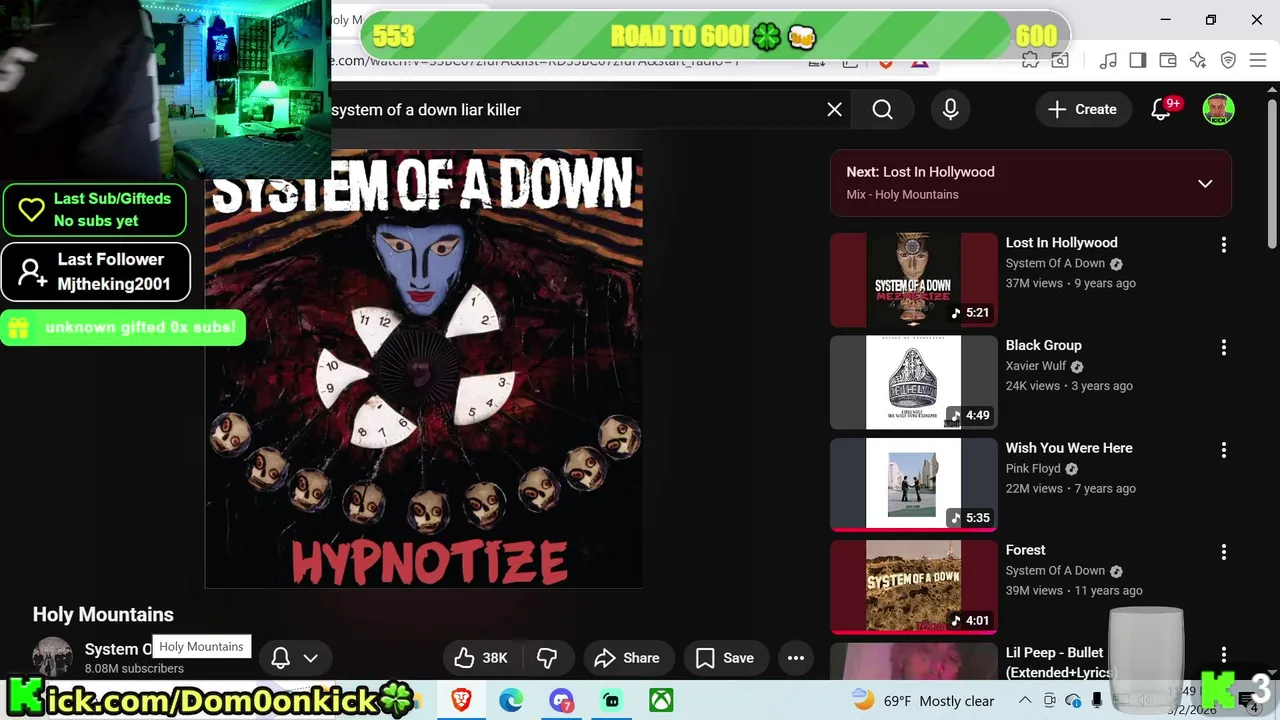Screen dimensions: 1280x720
Task: Open options menu for Lil Peep video
Action: (x=1223, y=655)
